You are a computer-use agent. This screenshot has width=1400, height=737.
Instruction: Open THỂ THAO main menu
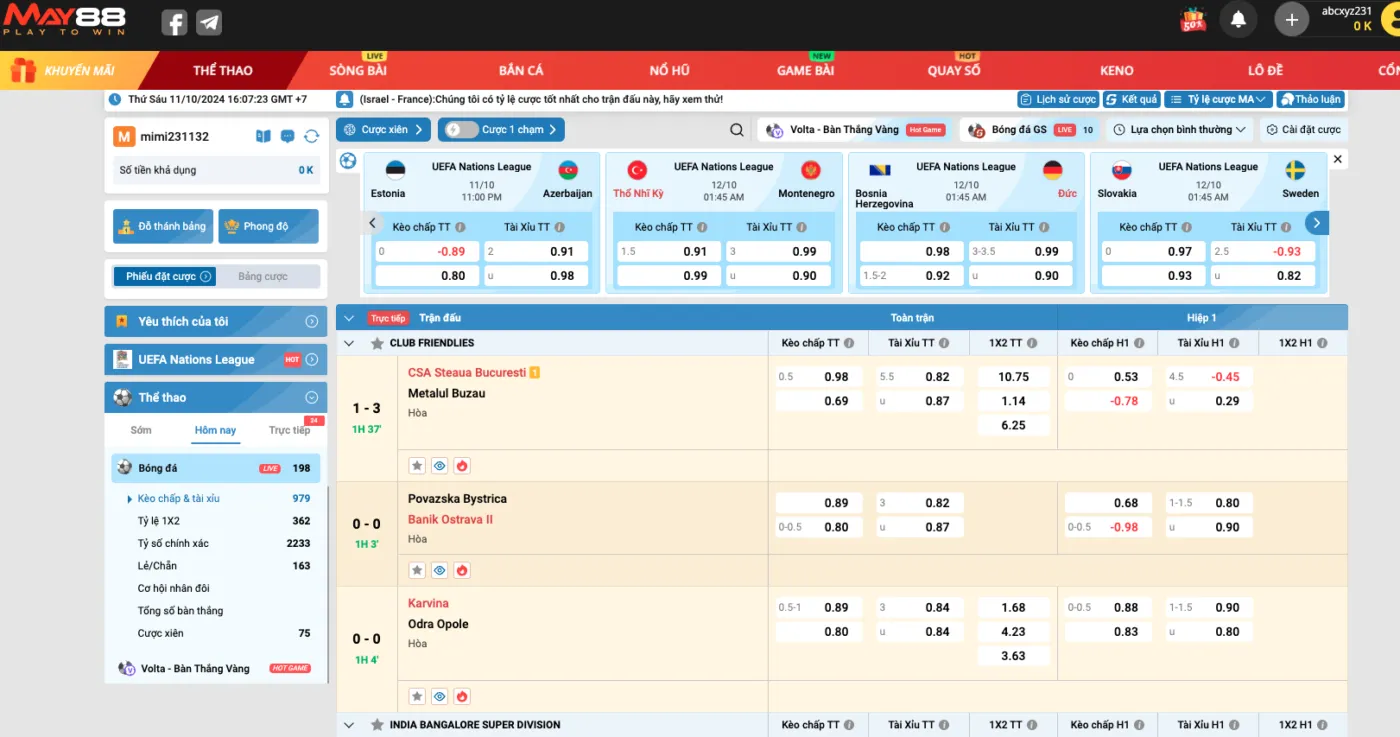(223, 71)
